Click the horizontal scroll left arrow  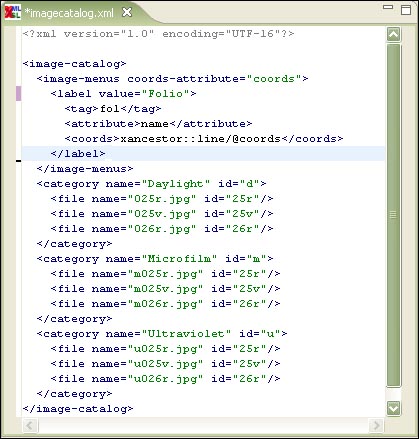pyautogui.click(x=30, y=425)
